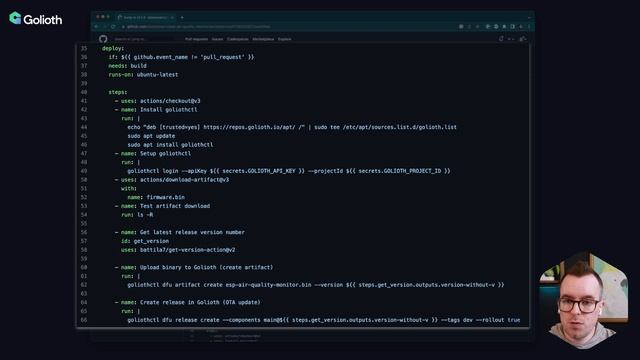Image resolution: width=640 pixels, height=360 pixels.
Task: Open the GitHub user avatar menu
Action: coord(523,39)
